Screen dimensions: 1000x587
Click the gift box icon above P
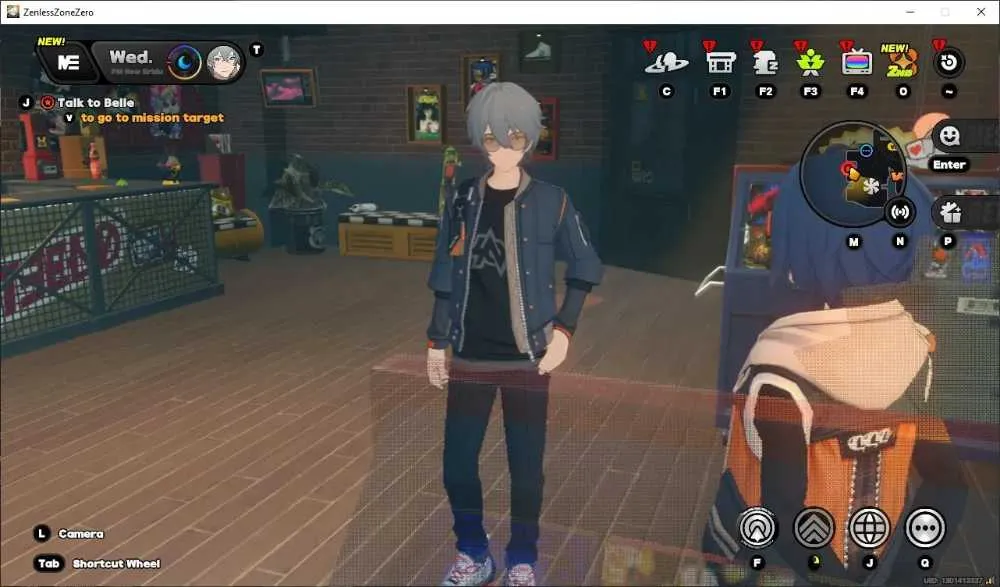(950, 212)
